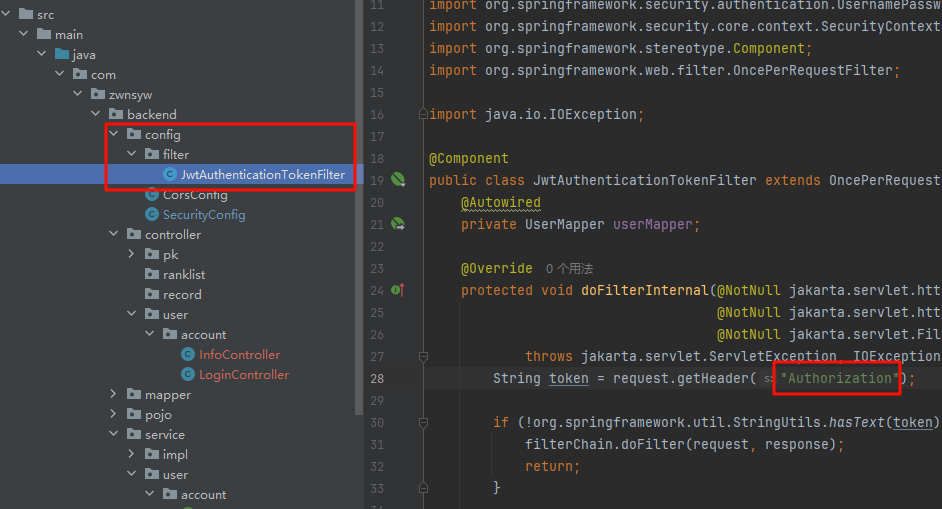
Task: Collapse the controller package chevron
Action: [x=114, y=234]
